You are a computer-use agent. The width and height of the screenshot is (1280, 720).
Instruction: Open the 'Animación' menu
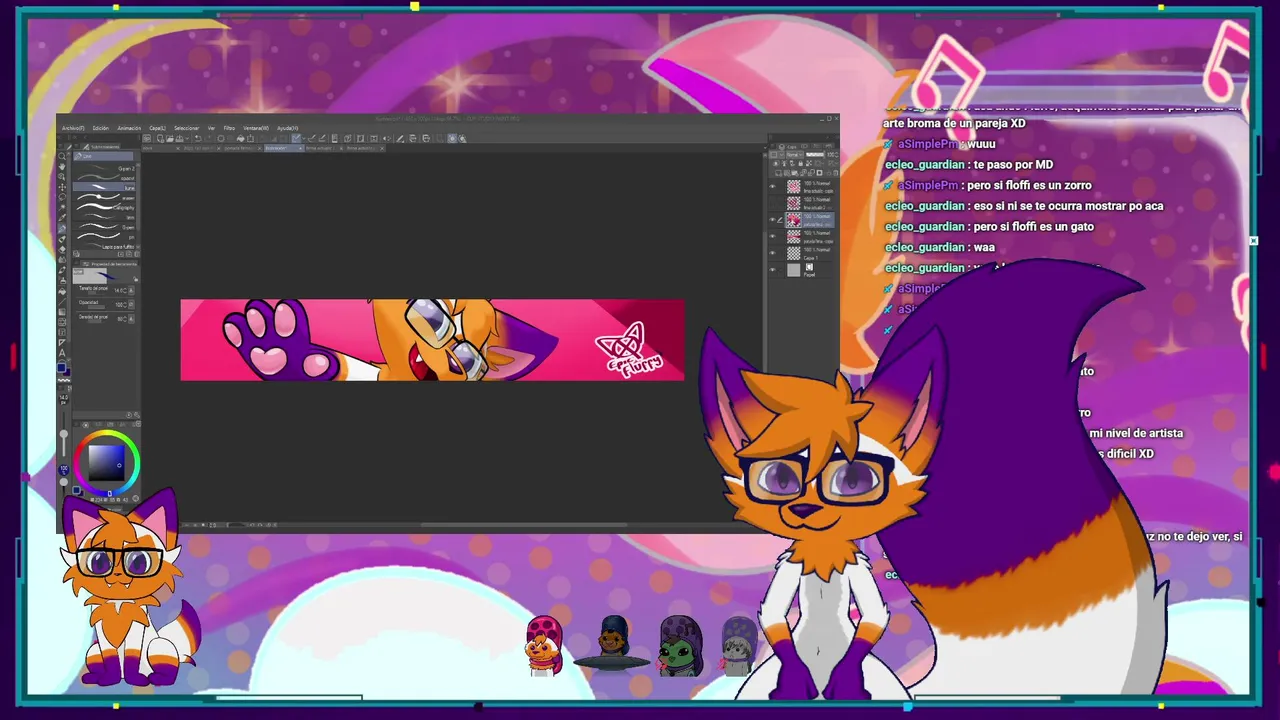(x=129, y=128)
